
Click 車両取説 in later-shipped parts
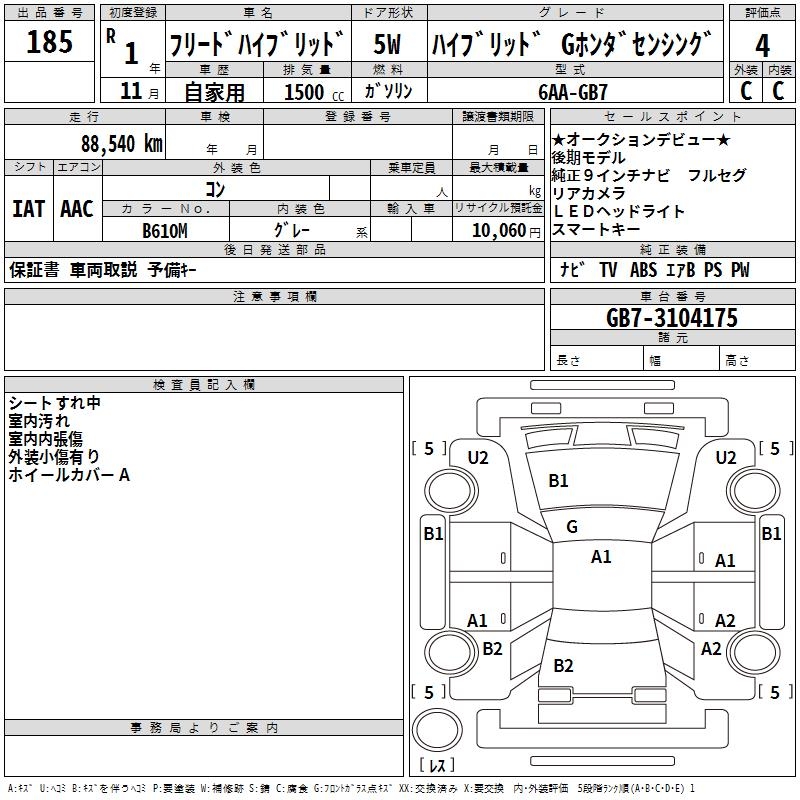(x=104, y=270)
